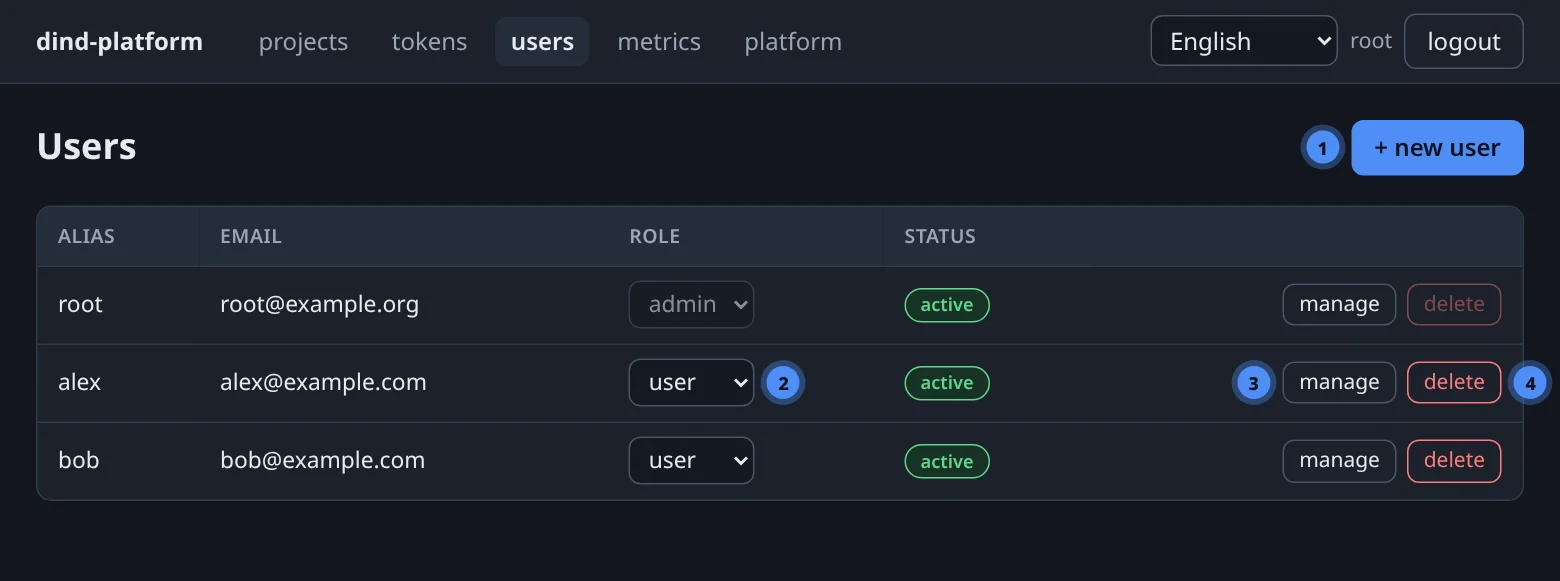This screenshot has width=1560, height=581.
Task: Log out with the logout button
Action: coord(1464,41)
